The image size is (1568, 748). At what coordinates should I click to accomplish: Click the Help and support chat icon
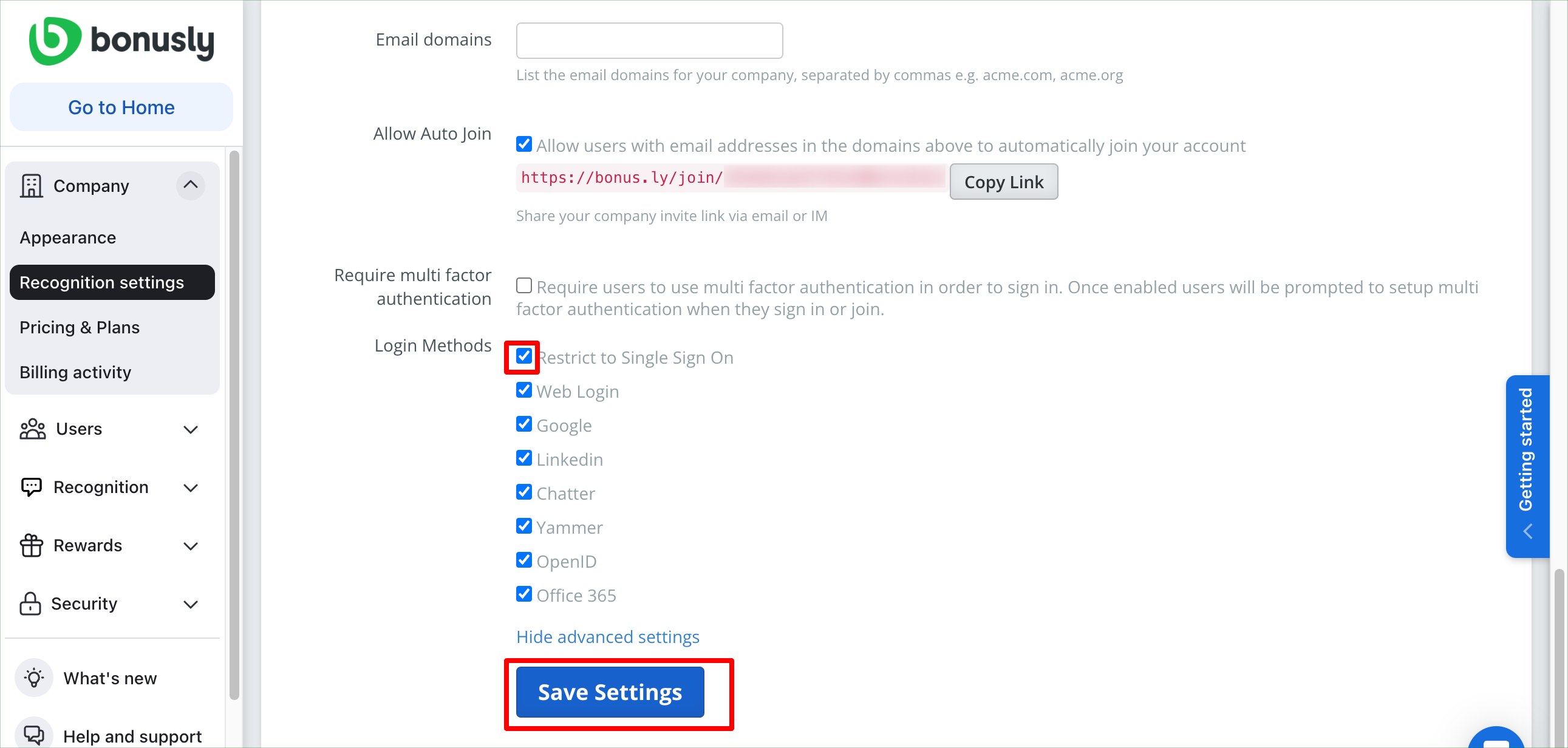[34, 735]
